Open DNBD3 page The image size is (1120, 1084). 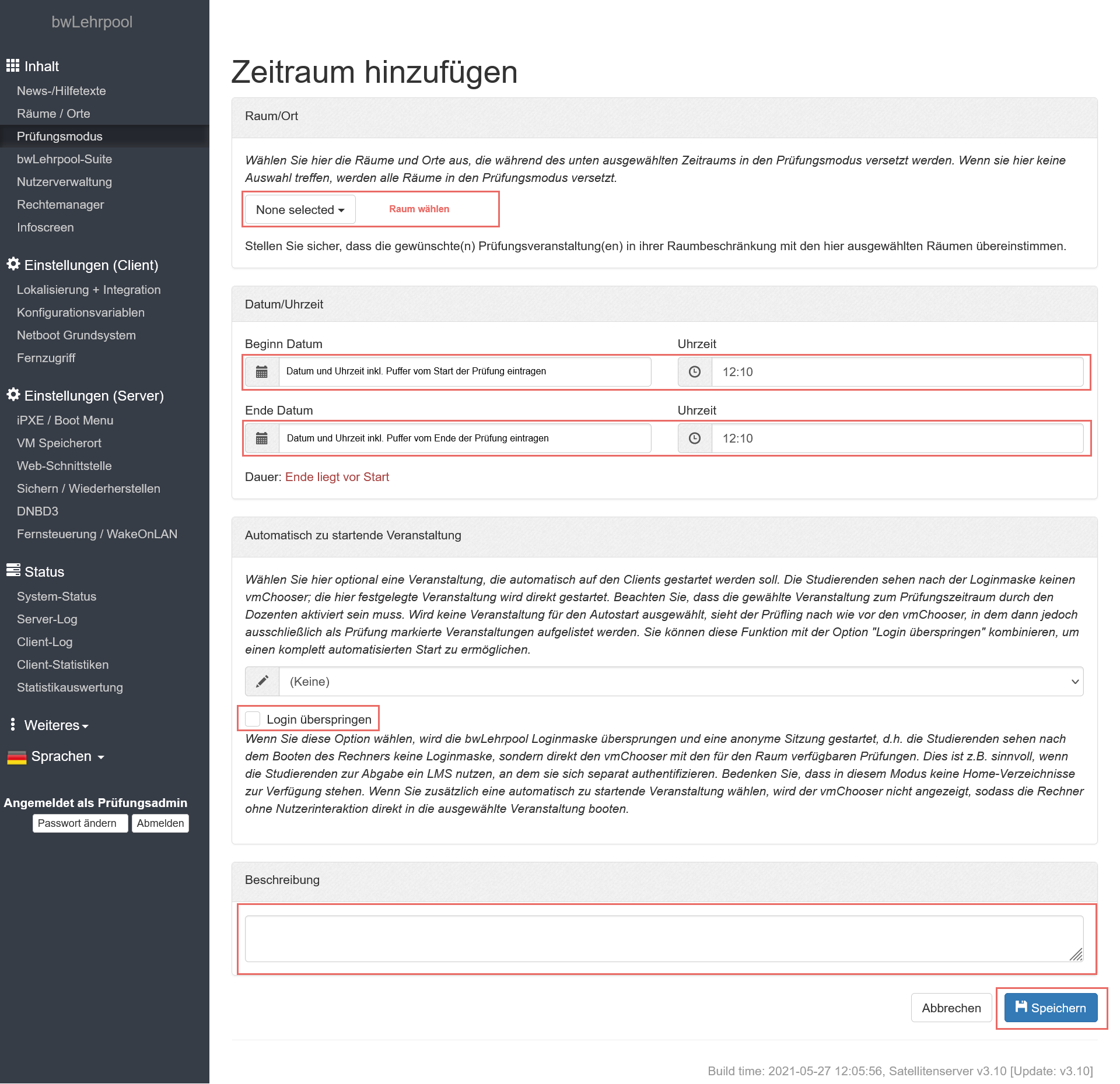tap(37, 511)
